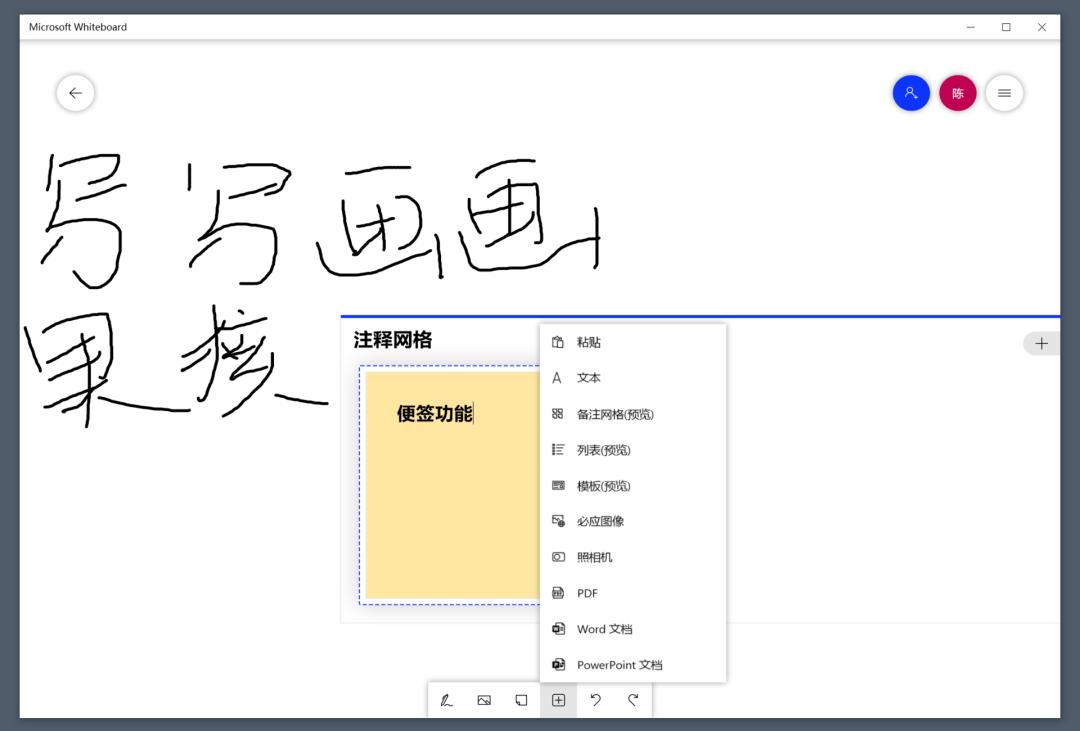Redo the last action

[x=632, y=700]
